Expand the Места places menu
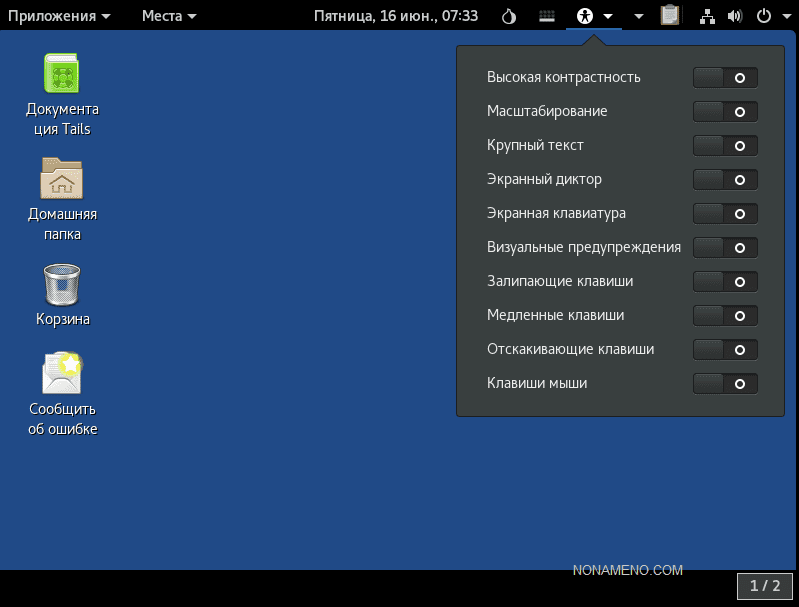799x607 pixels. (169, 16)
